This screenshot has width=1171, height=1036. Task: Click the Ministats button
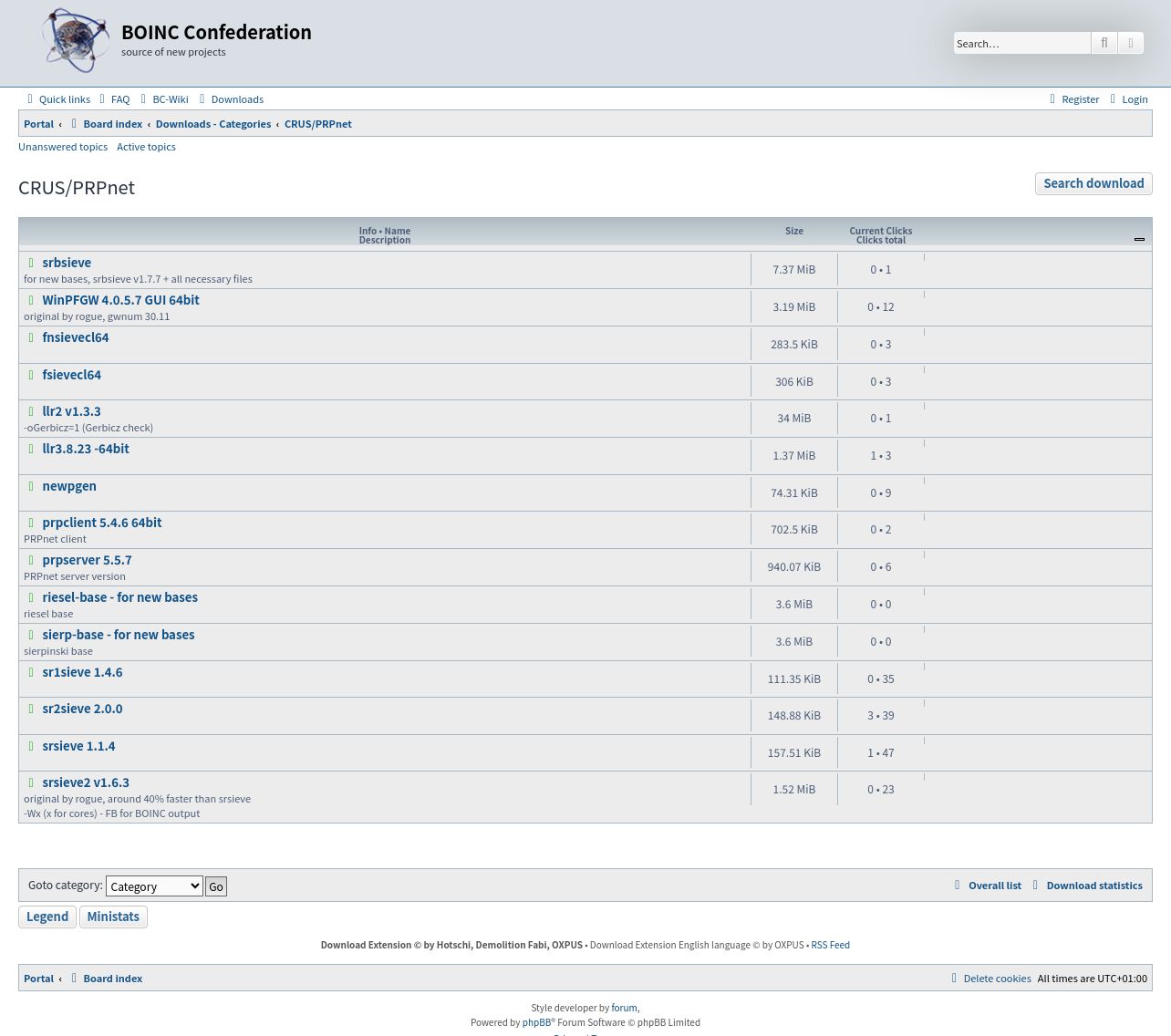coord(113,917)
